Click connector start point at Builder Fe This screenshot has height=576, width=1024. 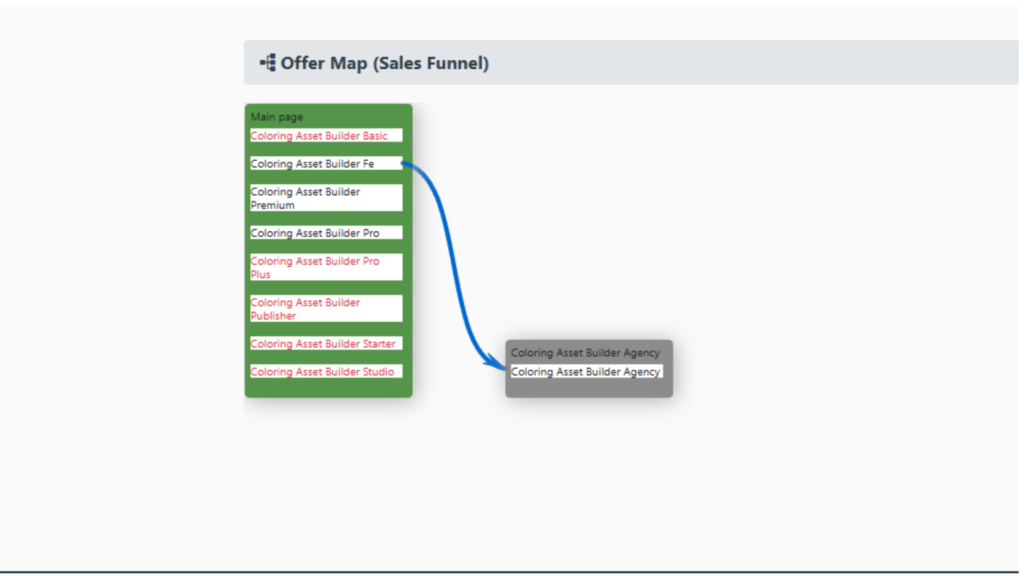(403, 164)
